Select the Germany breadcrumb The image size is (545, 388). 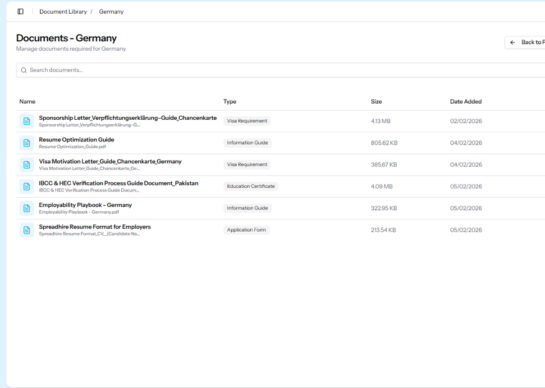111,12
